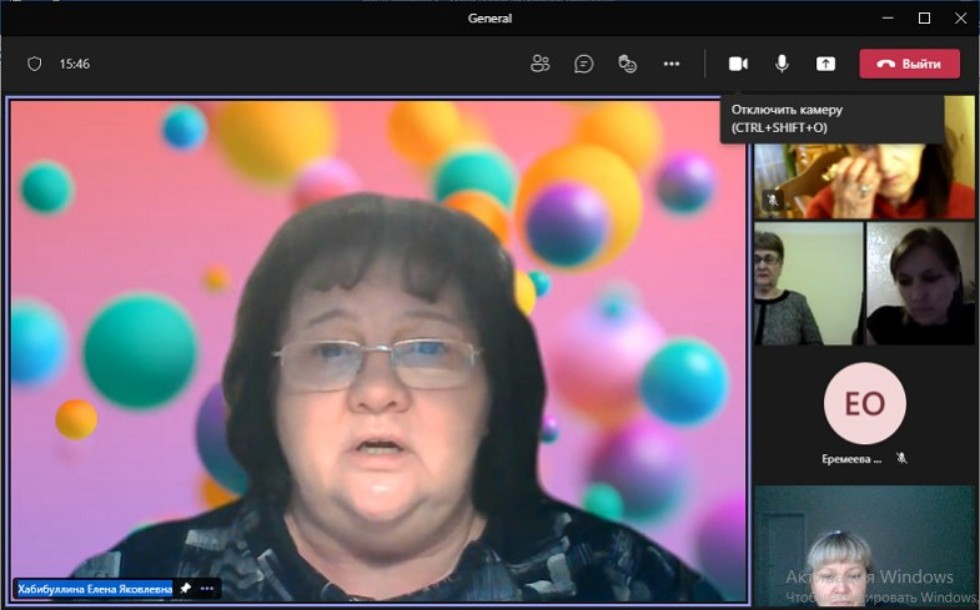Turn off the camera

(x=738, y=64)
